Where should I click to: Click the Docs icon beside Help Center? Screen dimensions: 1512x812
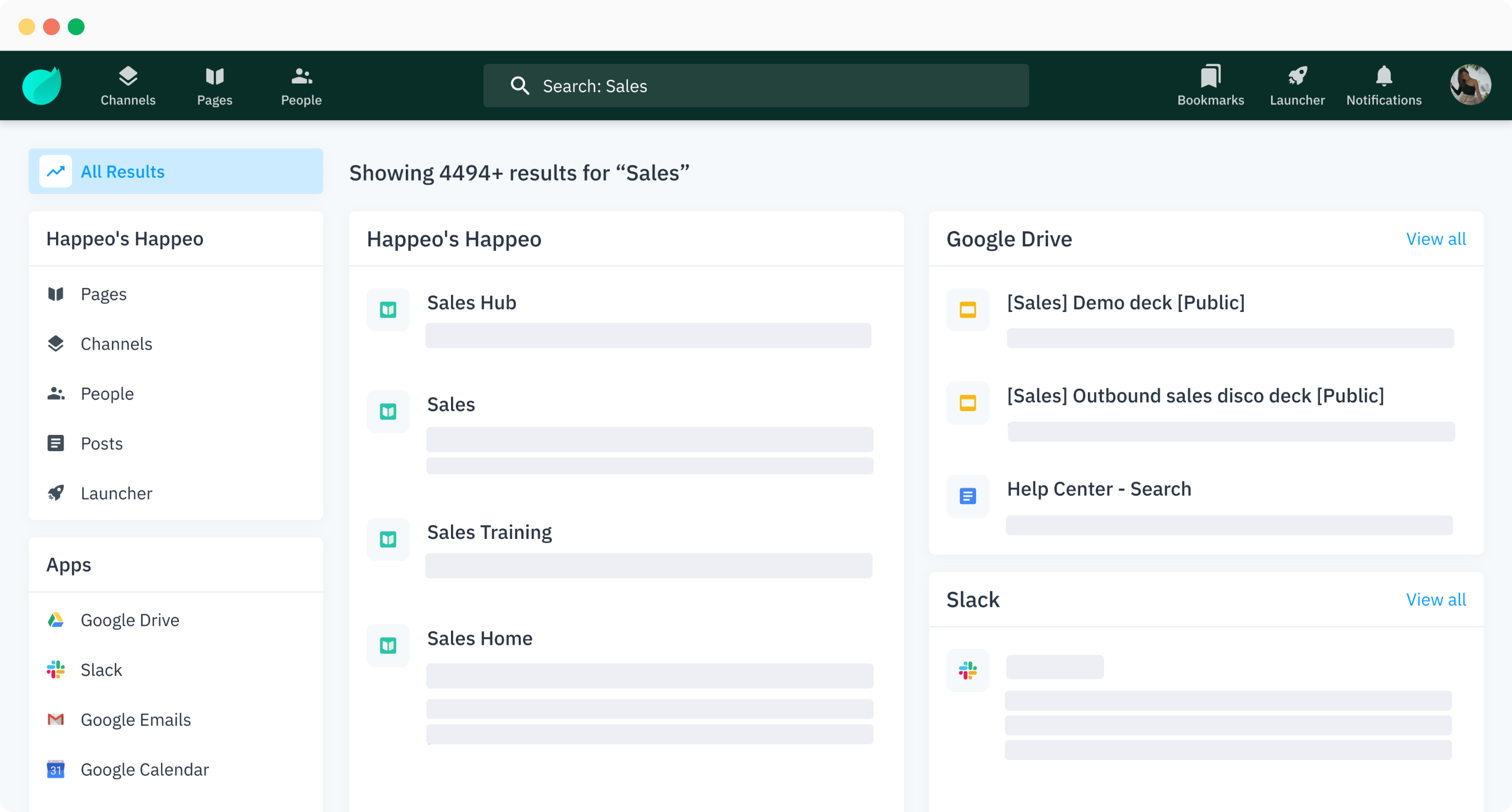click(967, 496)
